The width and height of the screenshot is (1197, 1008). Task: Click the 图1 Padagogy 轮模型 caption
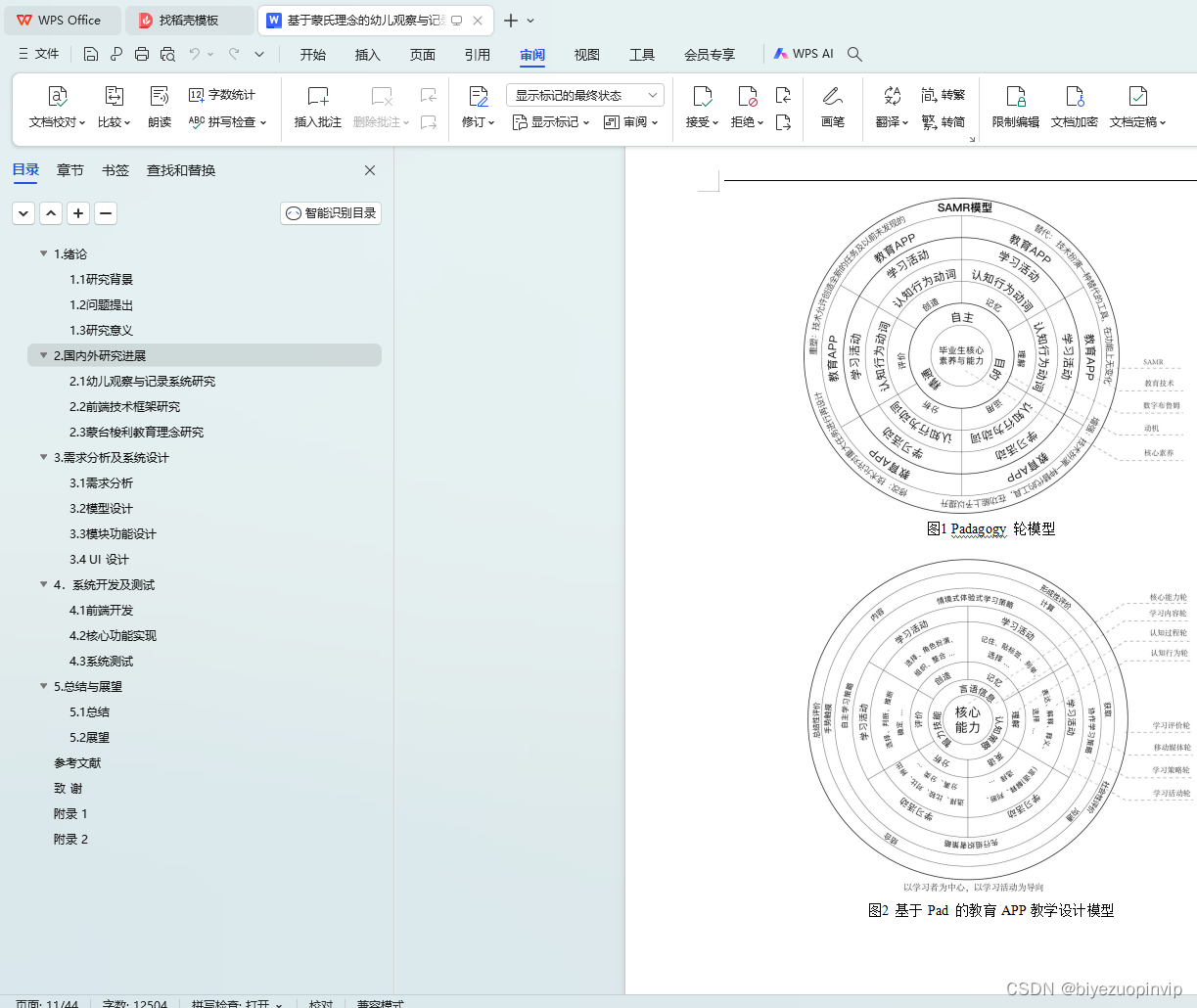(990, 528)
